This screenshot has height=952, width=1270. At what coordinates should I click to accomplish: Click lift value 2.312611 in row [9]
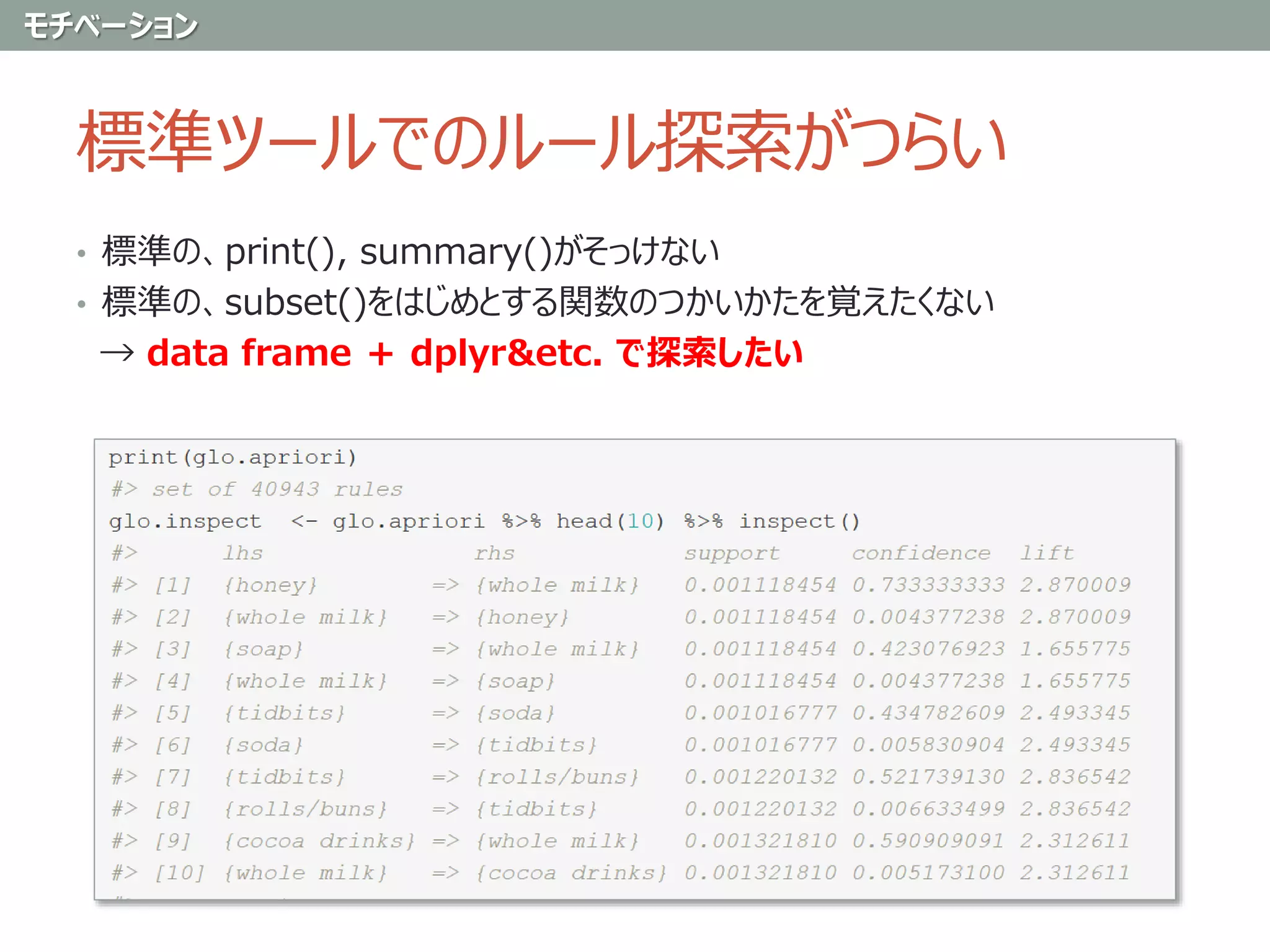[x=1075, y=840]
